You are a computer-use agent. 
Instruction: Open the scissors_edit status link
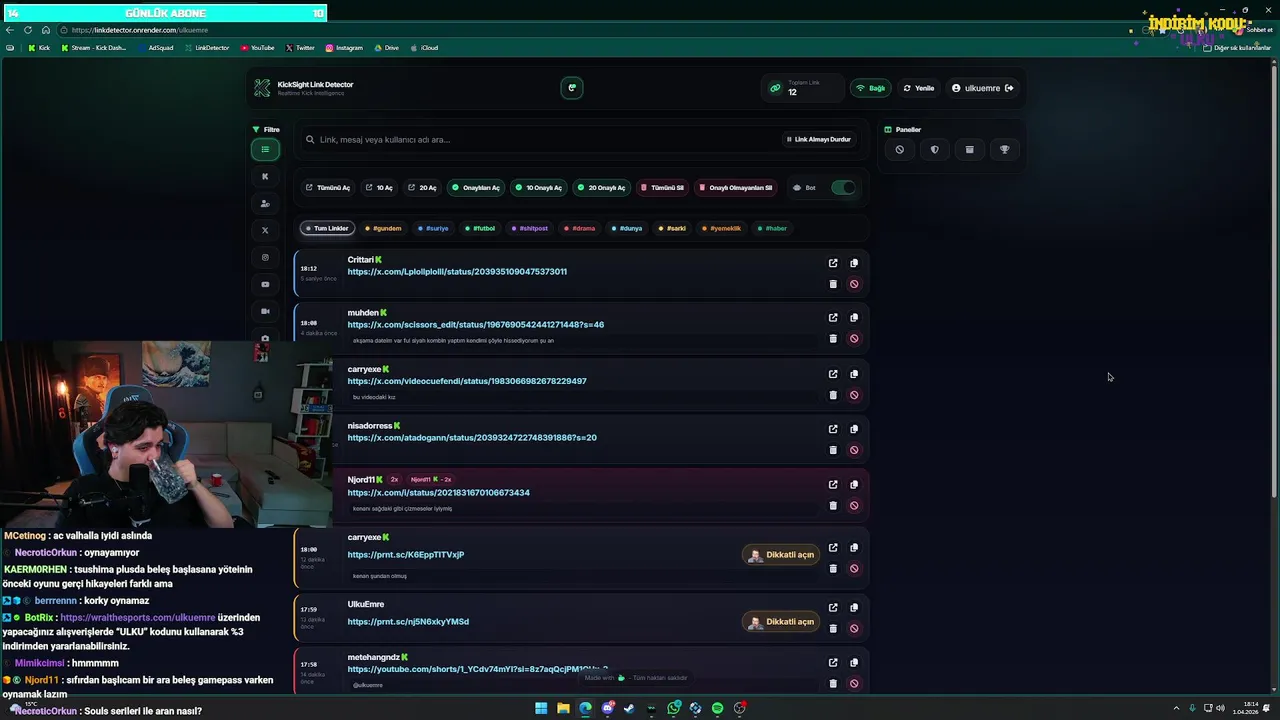coord(475,325)
